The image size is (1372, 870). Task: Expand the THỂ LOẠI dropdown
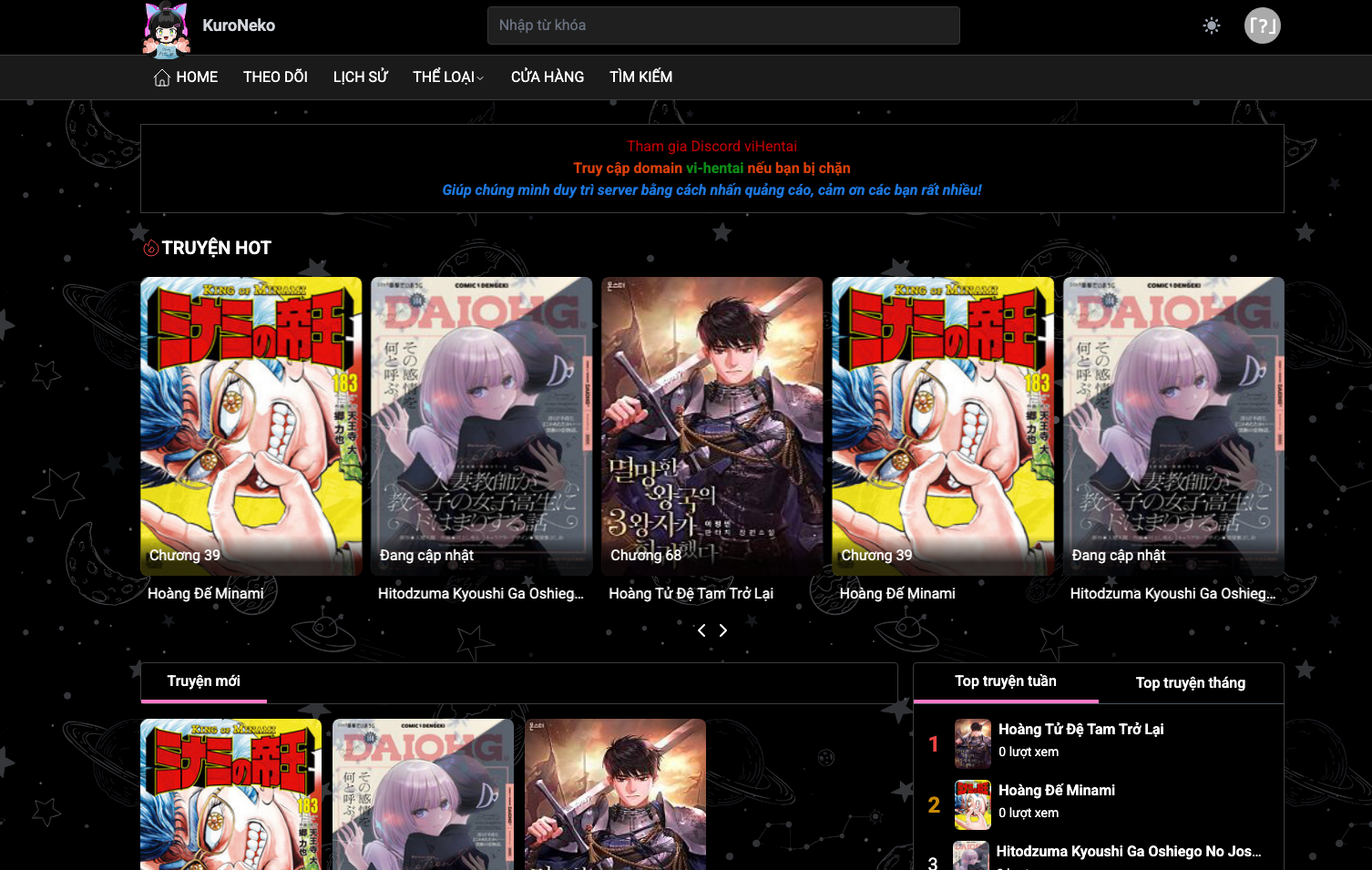pos(448,77)
